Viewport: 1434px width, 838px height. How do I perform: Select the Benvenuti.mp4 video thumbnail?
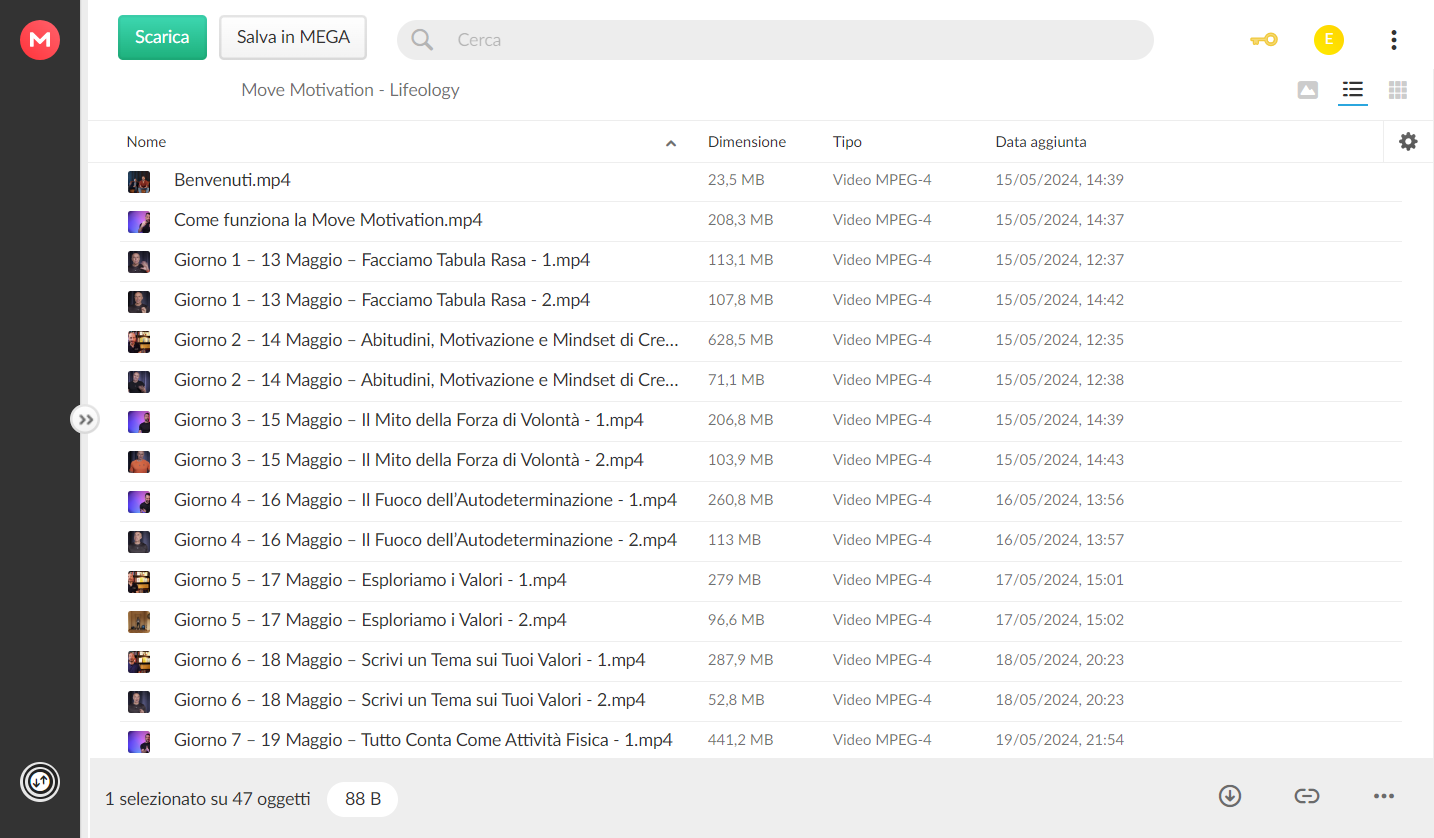[x=139, y=181]
